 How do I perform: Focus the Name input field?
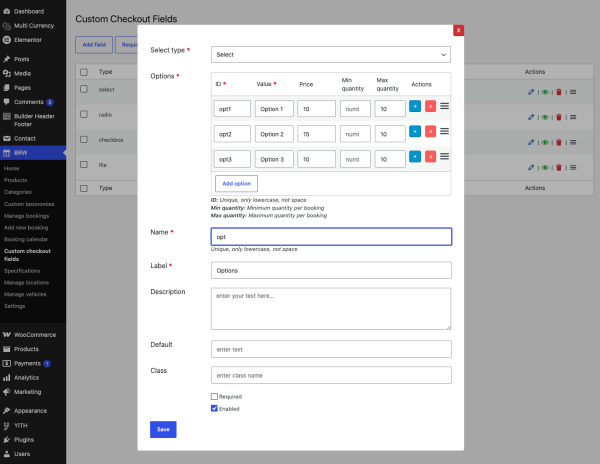point(331,237)
